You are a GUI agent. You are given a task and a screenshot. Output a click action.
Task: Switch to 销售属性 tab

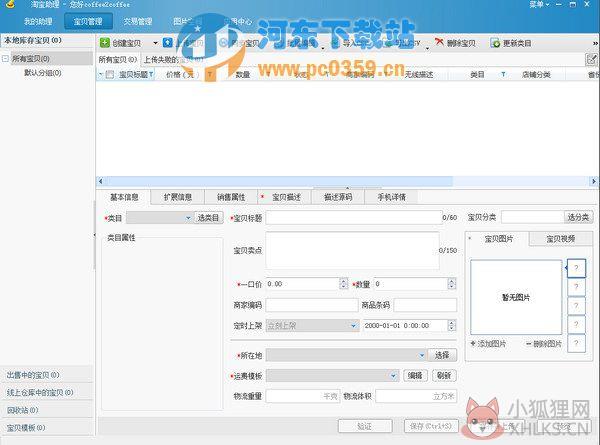(231, 197)
